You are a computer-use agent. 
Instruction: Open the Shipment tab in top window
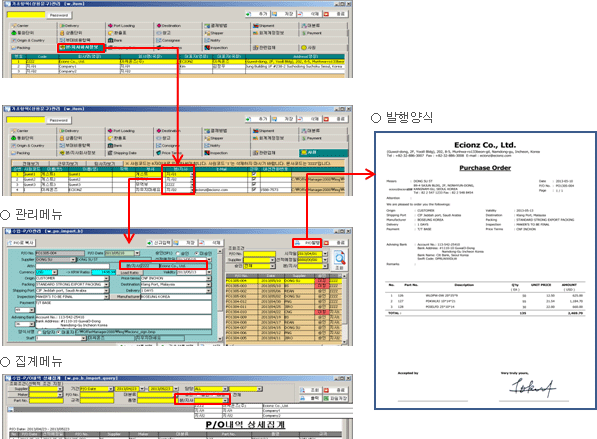[x=275, y=26]
